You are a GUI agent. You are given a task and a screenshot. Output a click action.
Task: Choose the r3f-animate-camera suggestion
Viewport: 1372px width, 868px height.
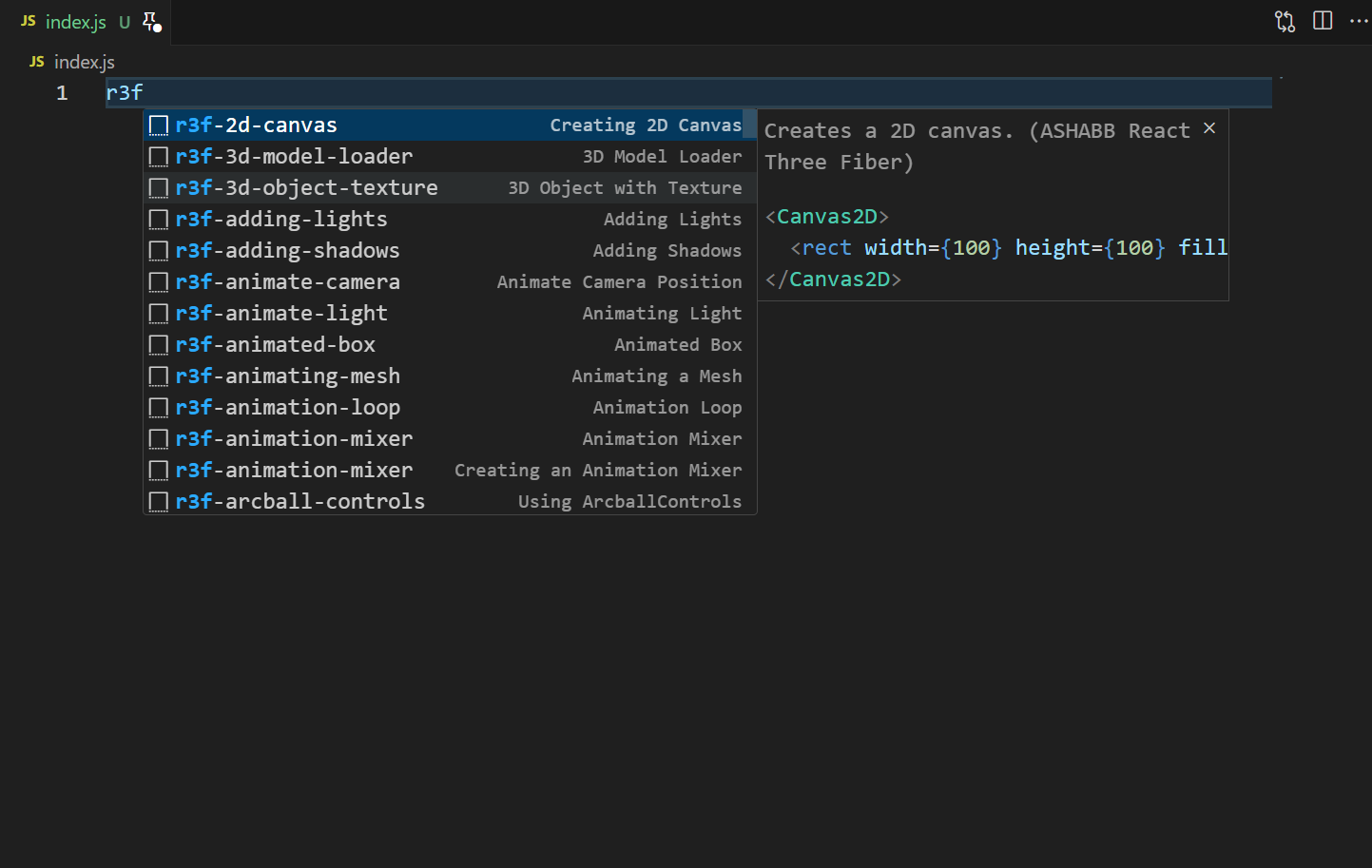pyautogui.click(x=450, y=282)
